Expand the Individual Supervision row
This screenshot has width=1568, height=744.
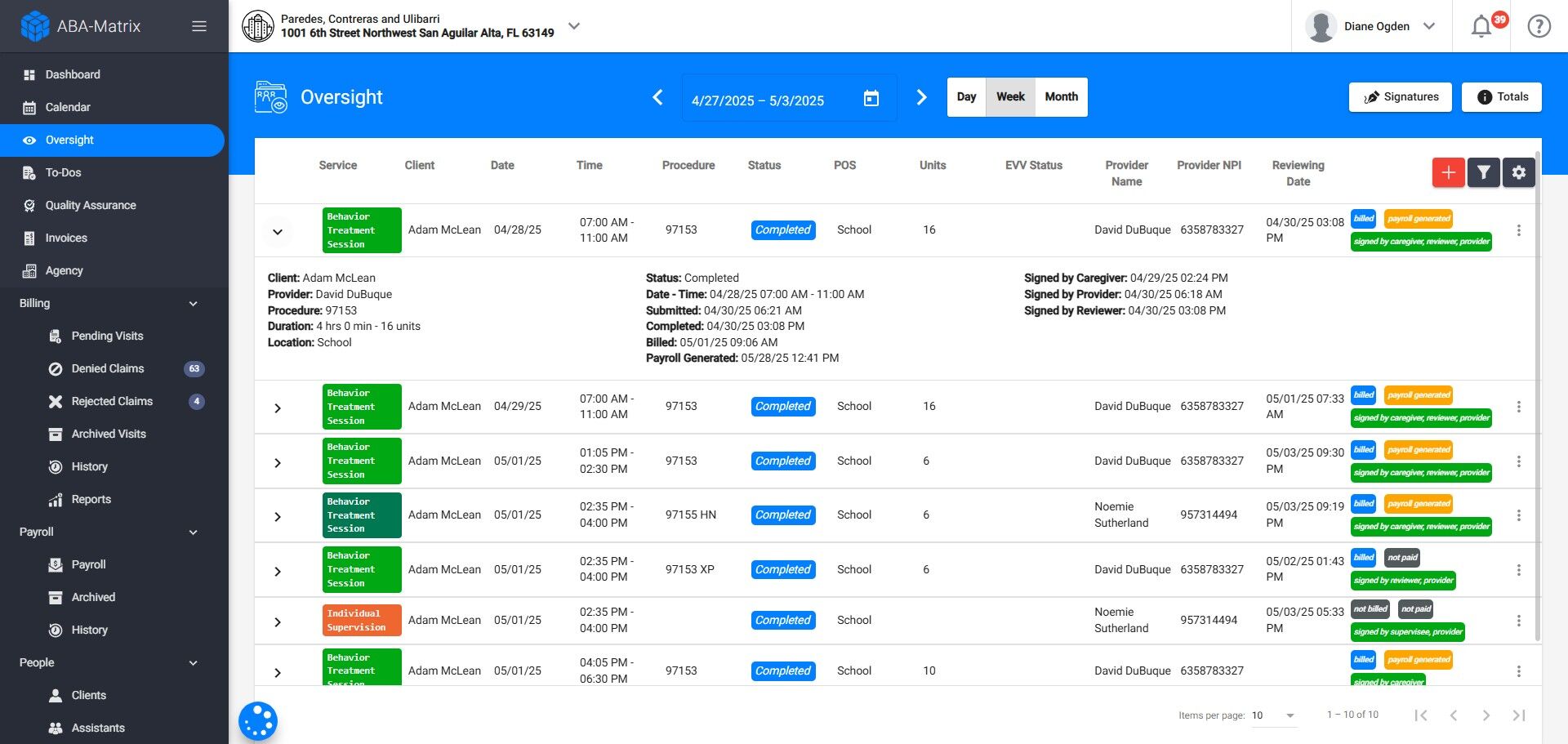[x=278, y=621]
